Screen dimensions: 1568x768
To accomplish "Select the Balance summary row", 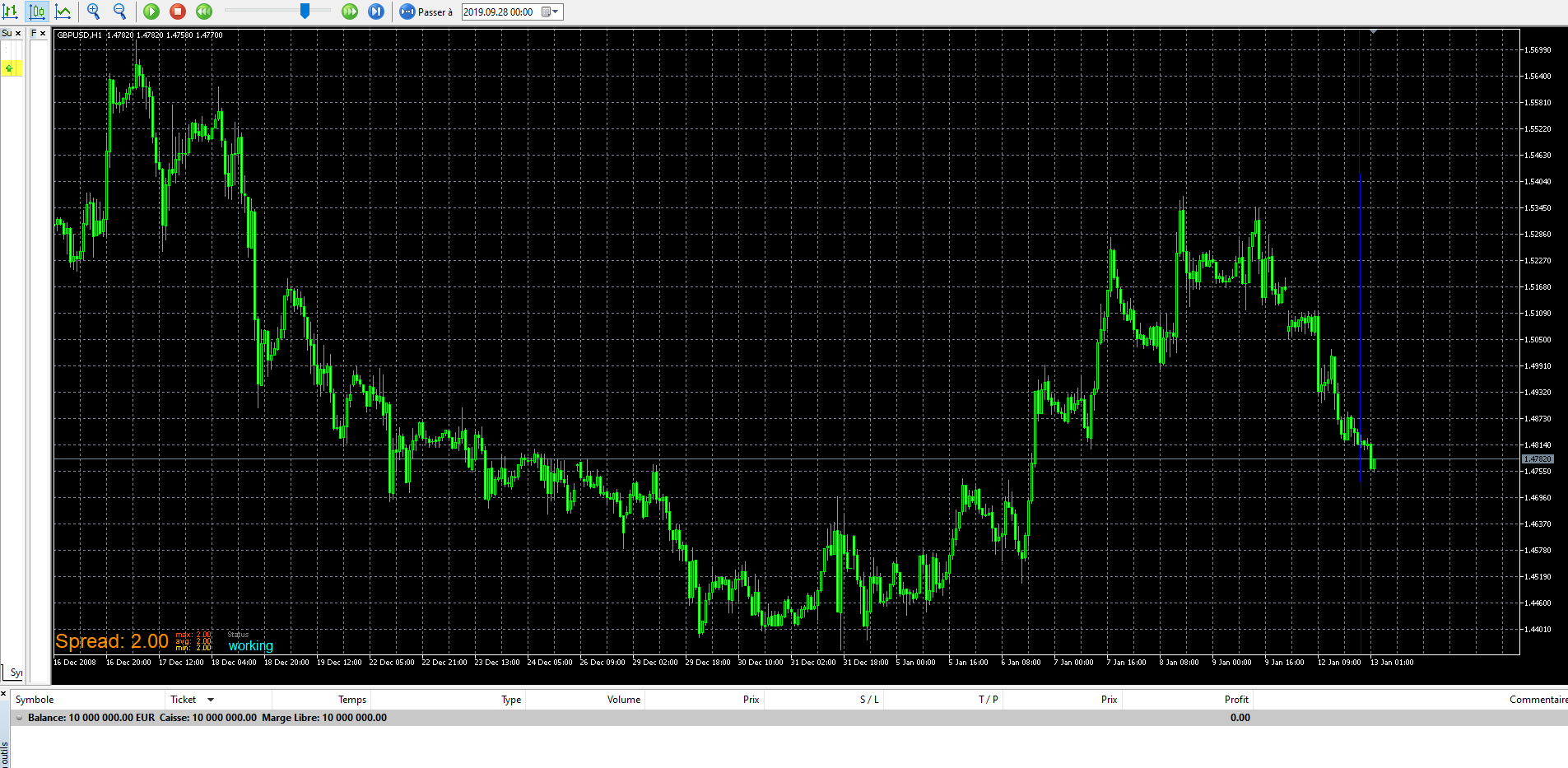I will (x=789, y=718).
